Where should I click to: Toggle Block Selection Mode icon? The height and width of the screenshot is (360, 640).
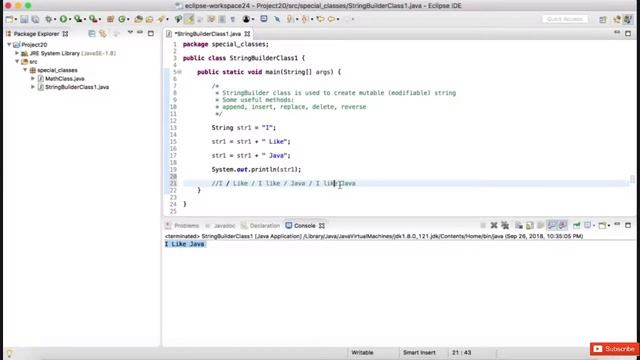coord(222,19)
